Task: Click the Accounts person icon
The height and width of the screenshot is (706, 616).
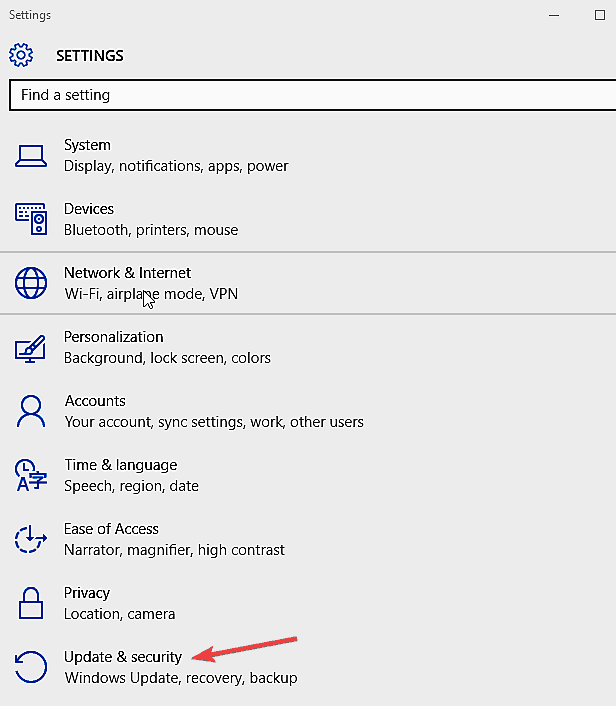Action: (x=31, y=411)
